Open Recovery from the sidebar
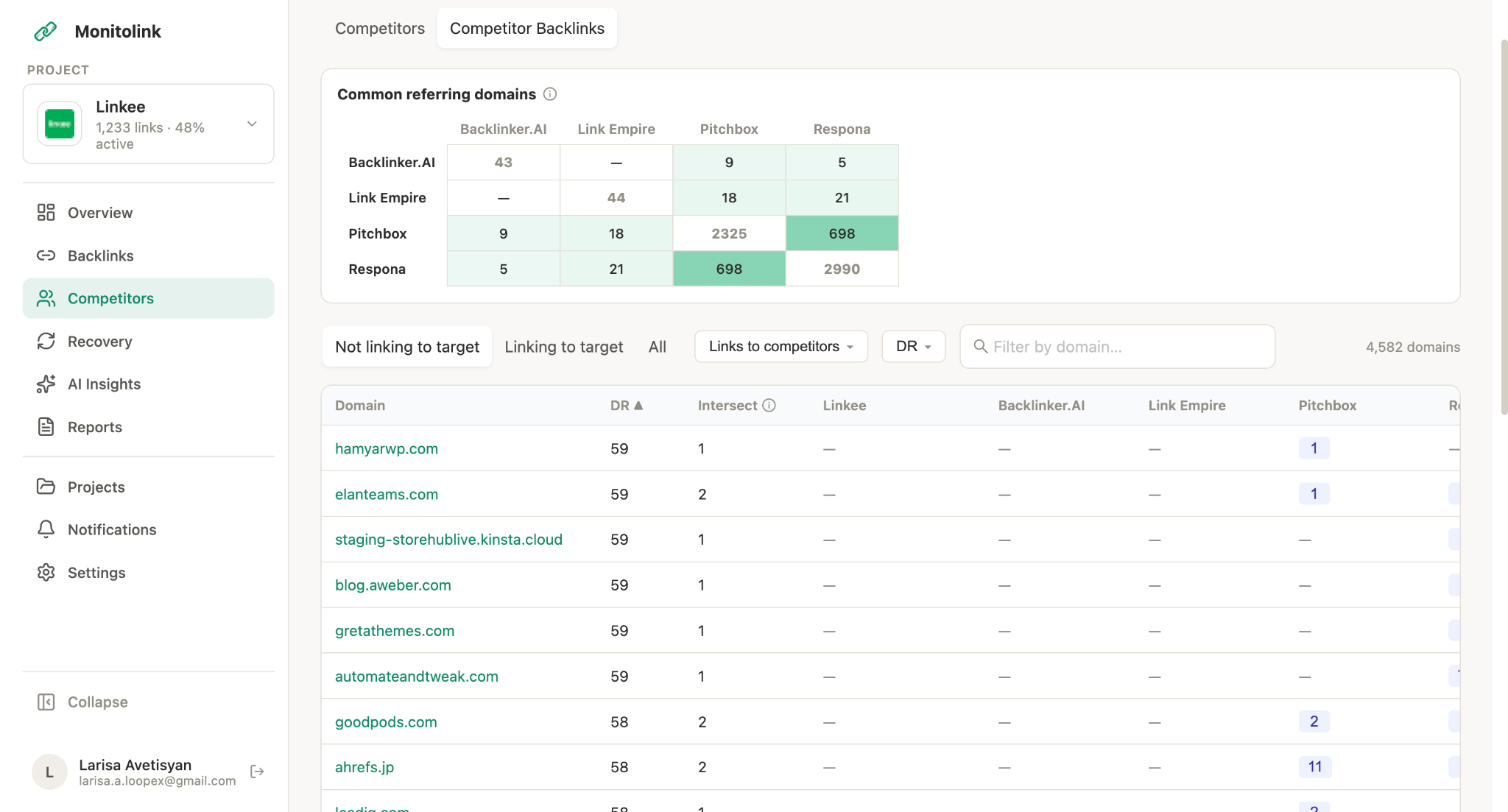The image size is (1508, 812). (x=100, y=341)
